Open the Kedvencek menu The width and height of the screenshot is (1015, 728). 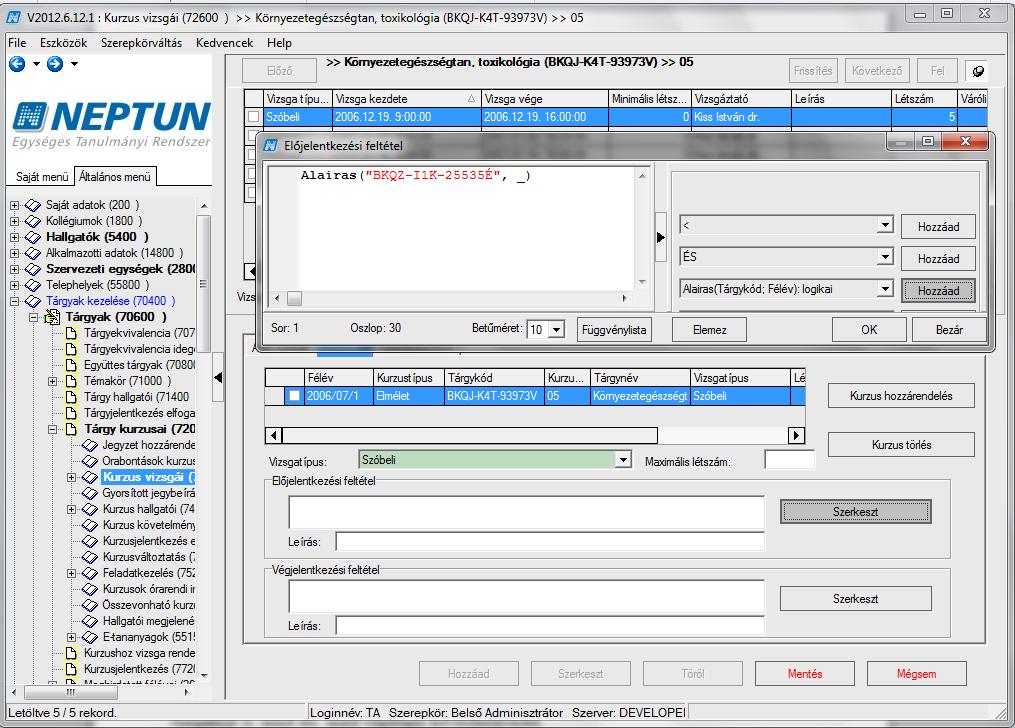click(x=225, y=43)
